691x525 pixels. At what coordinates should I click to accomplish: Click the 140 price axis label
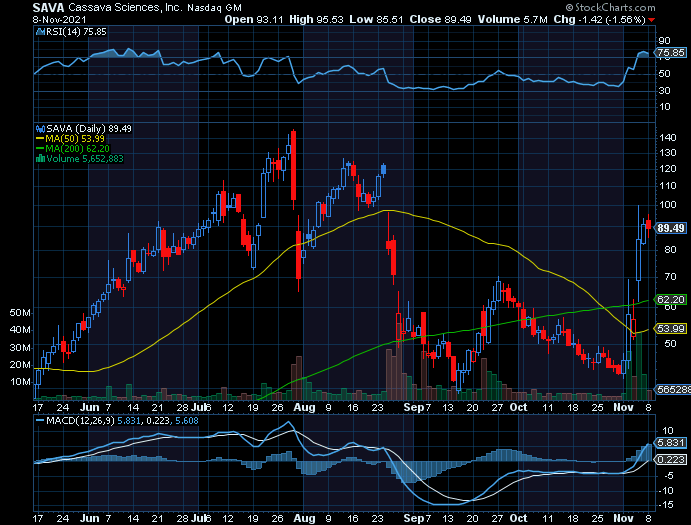coord(667,138)
